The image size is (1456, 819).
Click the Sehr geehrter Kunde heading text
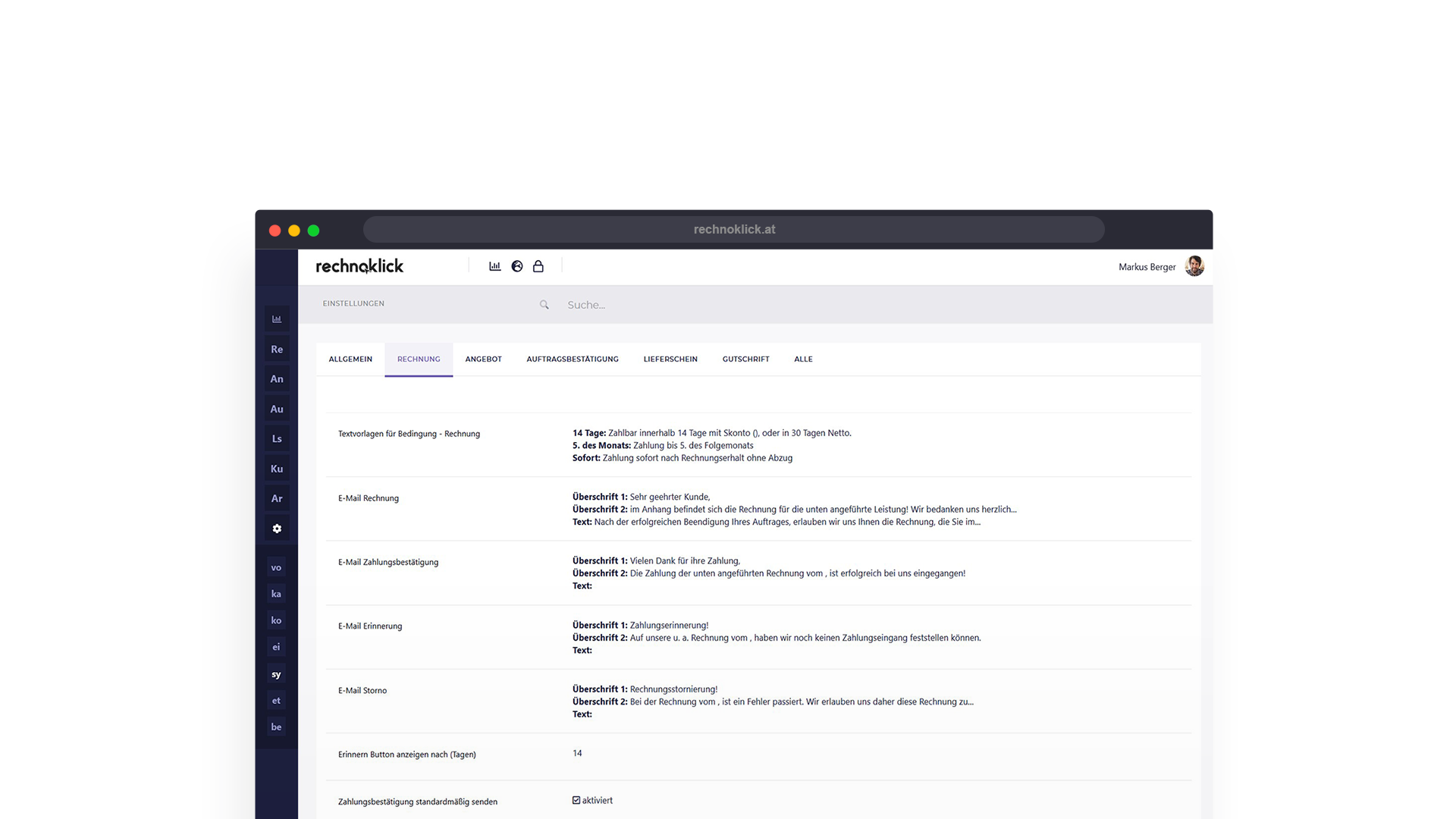670,497
